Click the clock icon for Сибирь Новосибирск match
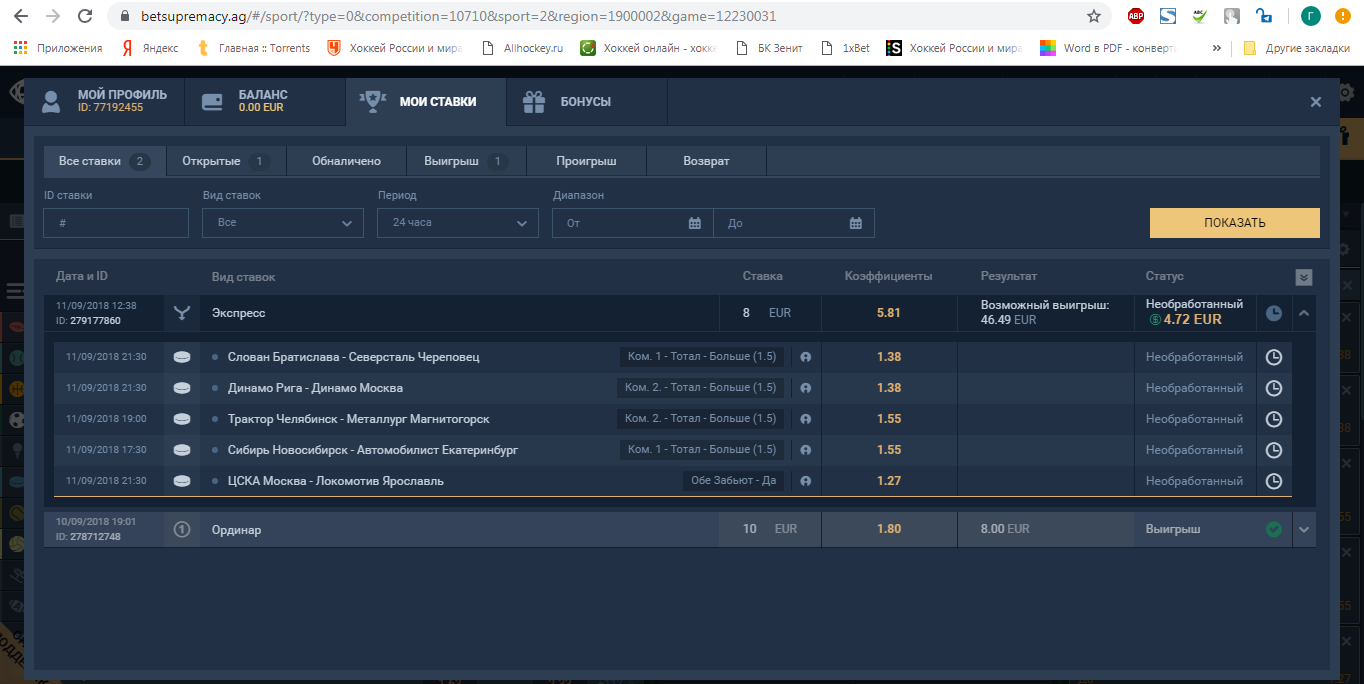 (1274, 450)
